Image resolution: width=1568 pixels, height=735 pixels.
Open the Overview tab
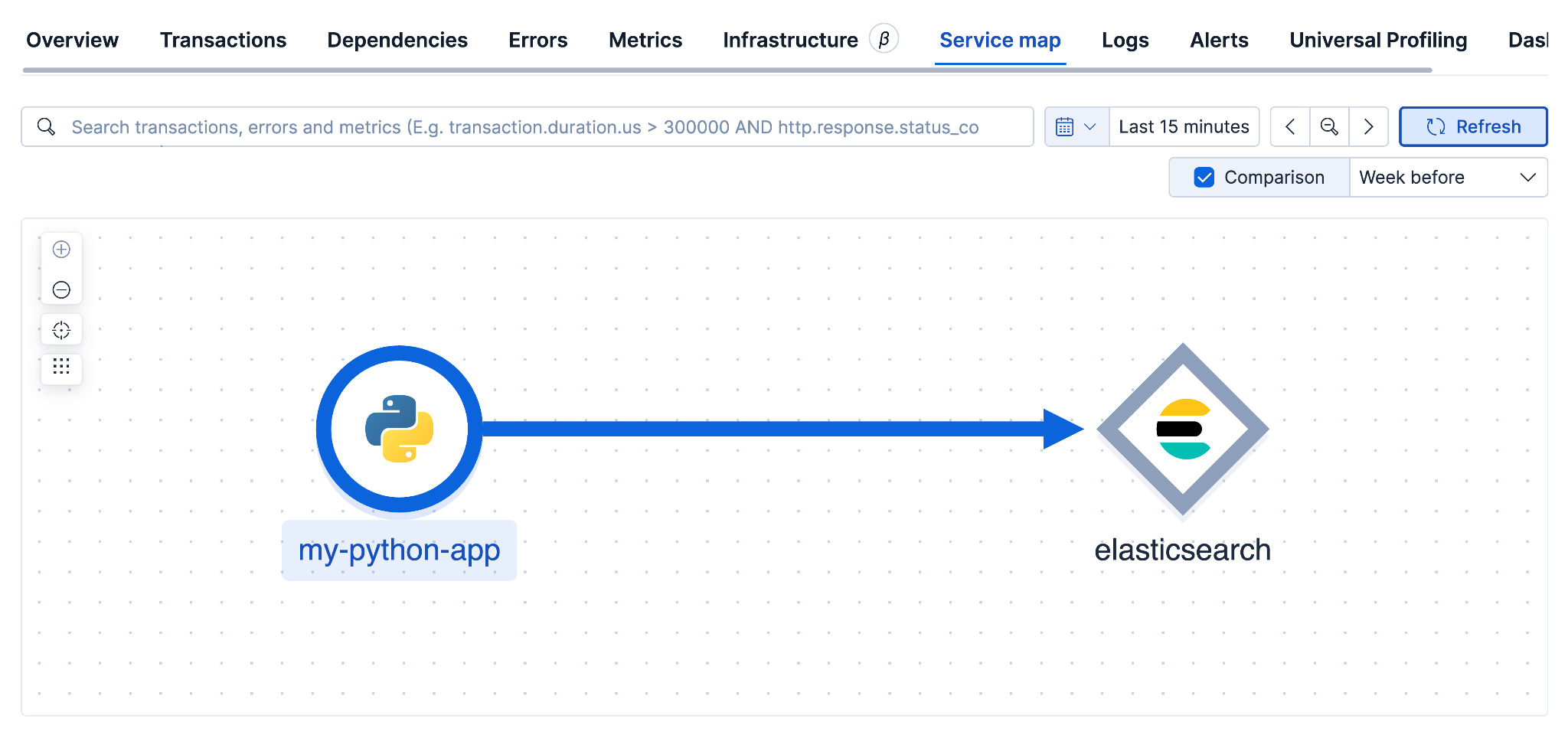(73, 40)
